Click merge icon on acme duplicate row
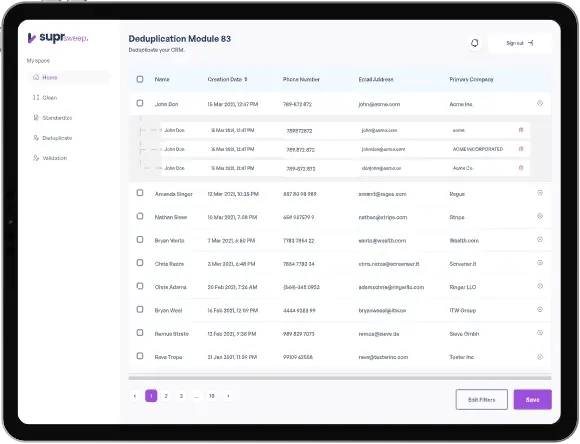 pos(521,130)
